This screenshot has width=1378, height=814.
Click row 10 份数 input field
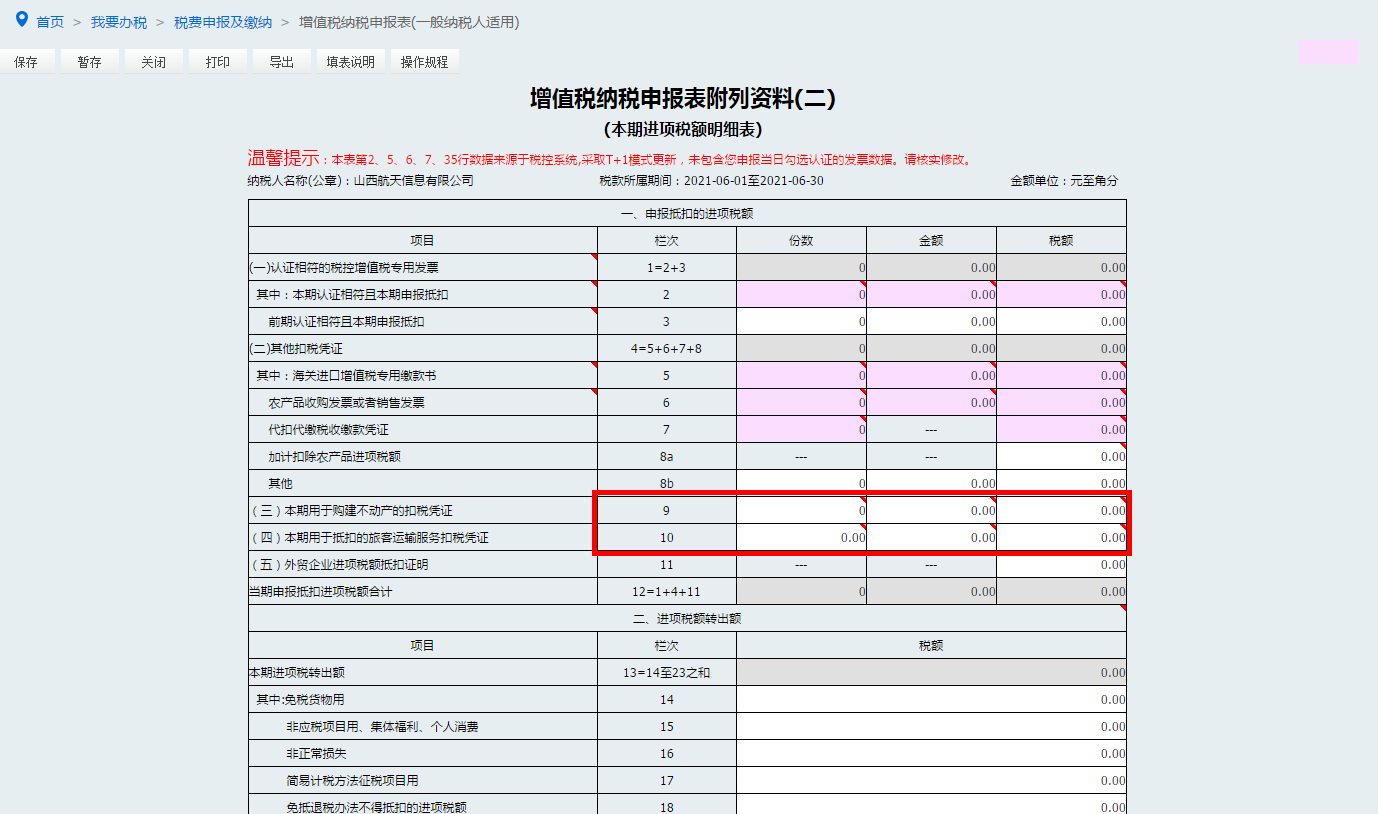click(x=801, y=538)
